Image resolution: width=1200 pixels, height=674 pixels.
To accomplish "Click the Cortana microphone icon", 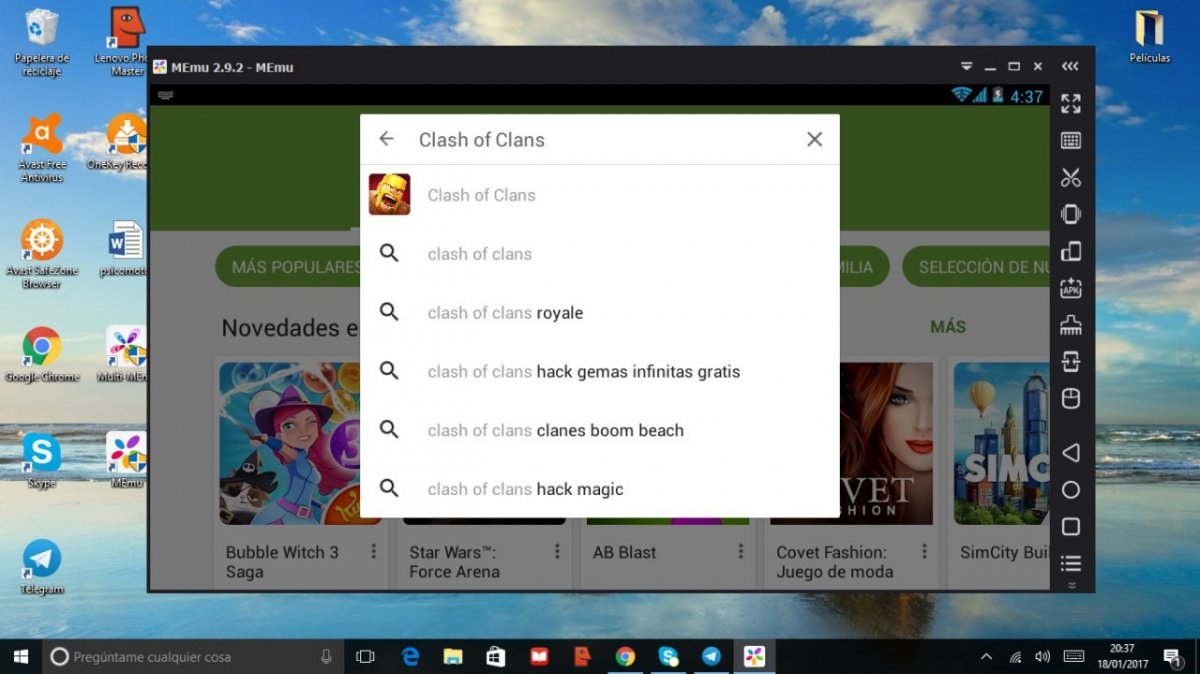I will point(326,657).
